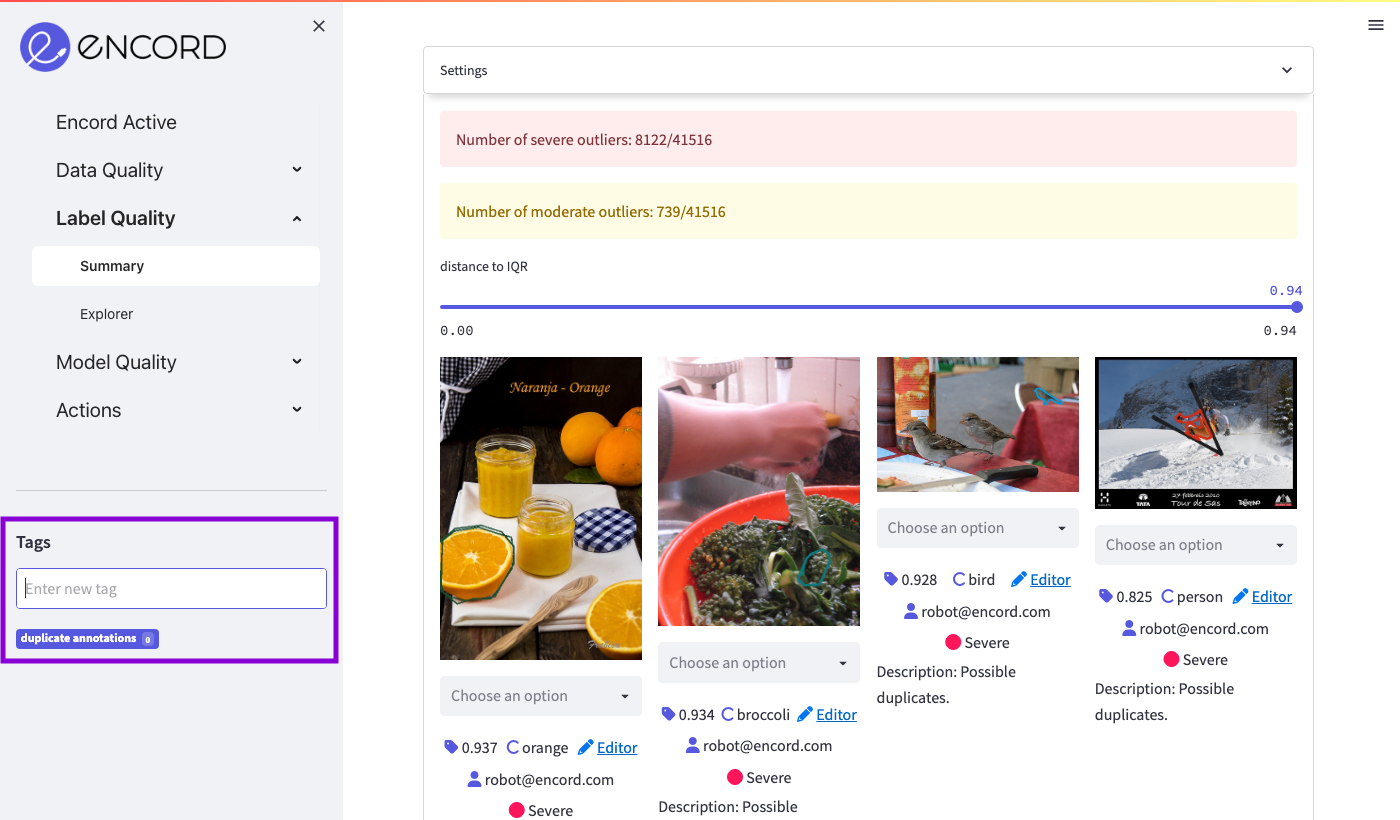Viewport: 1400px width, 820px height.
Task: Open tag dropdown under the bird image
Action: click(978, 528)
